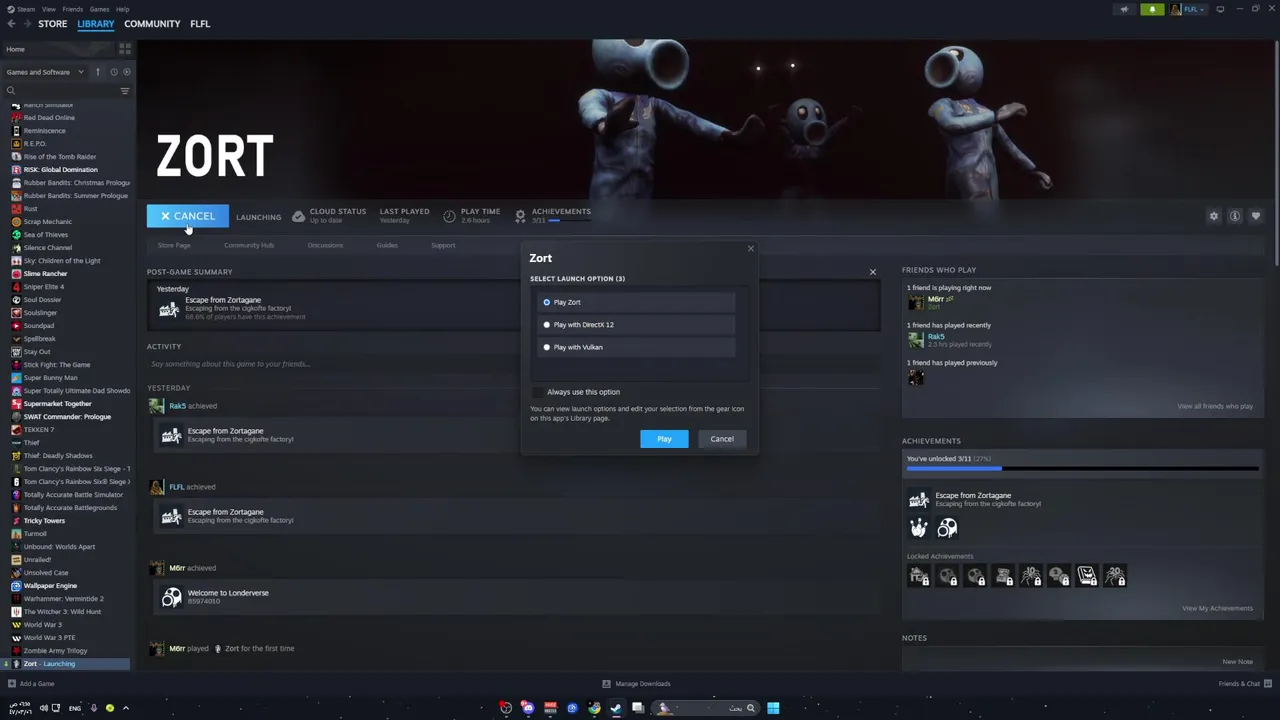Viewport: 1280px width, 720px height.
Task: Dismiss the Post-Game Summary panel
Action: point(872,272)
